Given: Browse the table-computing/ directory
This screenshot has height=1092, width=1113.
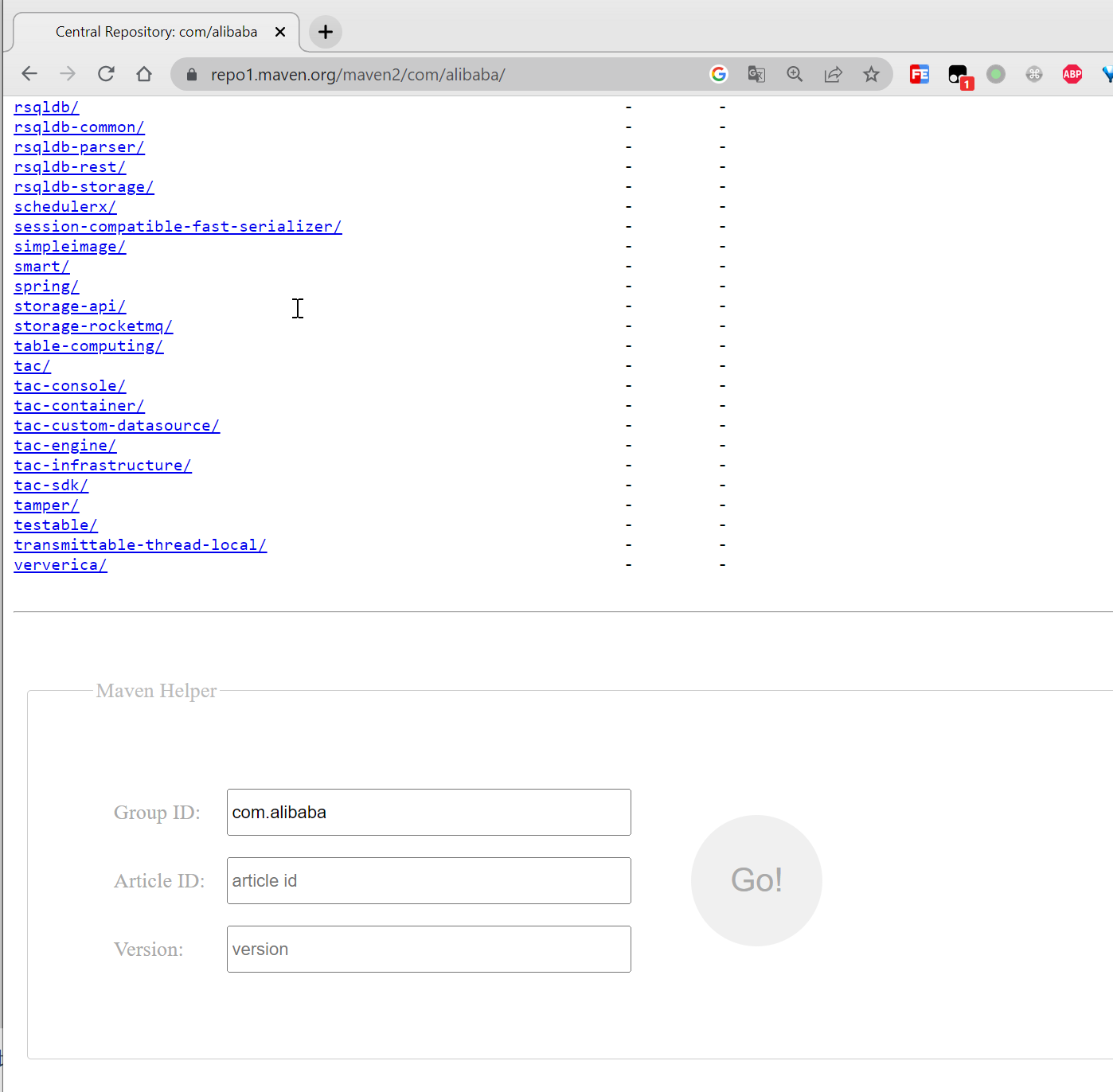Looking at the screenshot, I should click(x=88, y=346).
